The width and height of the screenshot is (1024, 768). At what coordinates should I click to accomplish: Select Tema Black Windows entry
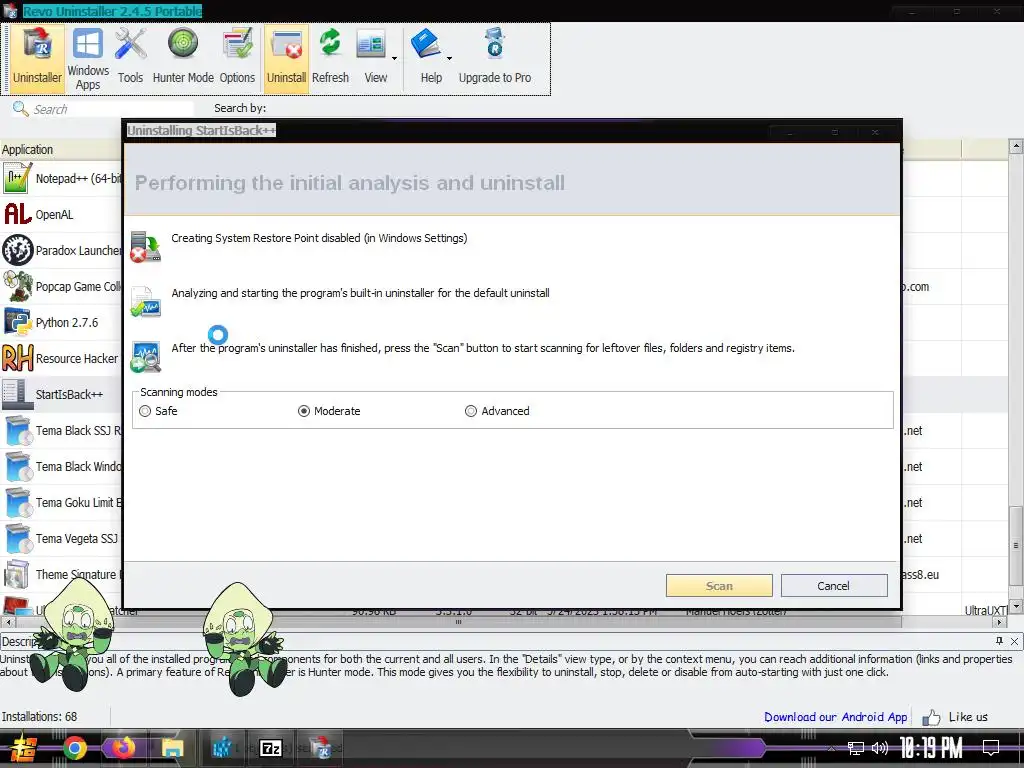click(x=61, y=466)
